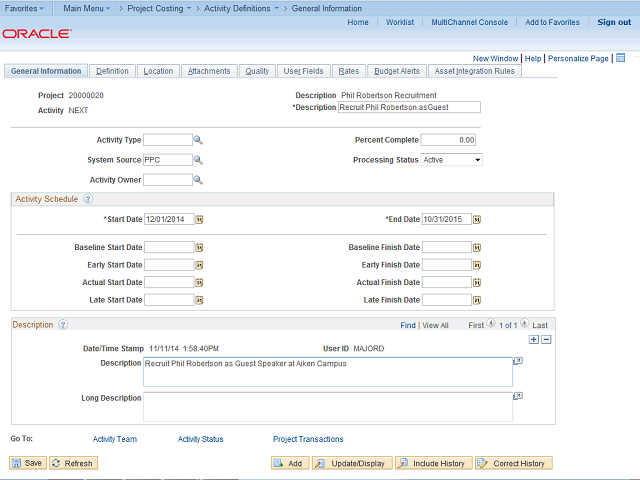Switch to the Budget Alerts tab
Screen dimensions: 640x480
397,71
